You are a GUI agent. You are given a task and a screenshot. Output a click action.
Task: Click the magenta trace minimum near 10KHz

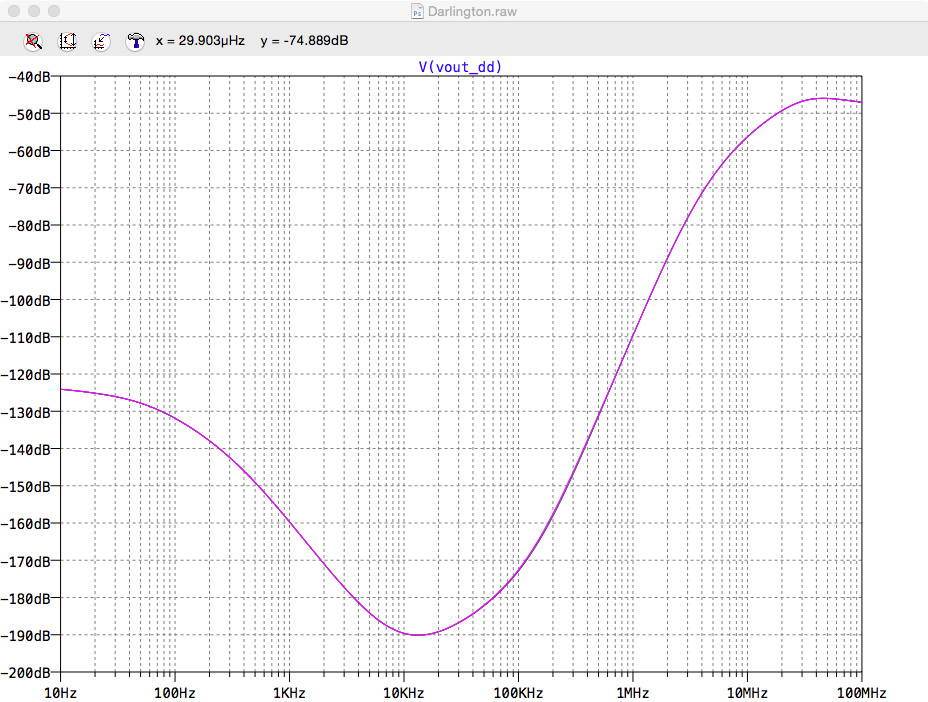(x=418, y=635)
